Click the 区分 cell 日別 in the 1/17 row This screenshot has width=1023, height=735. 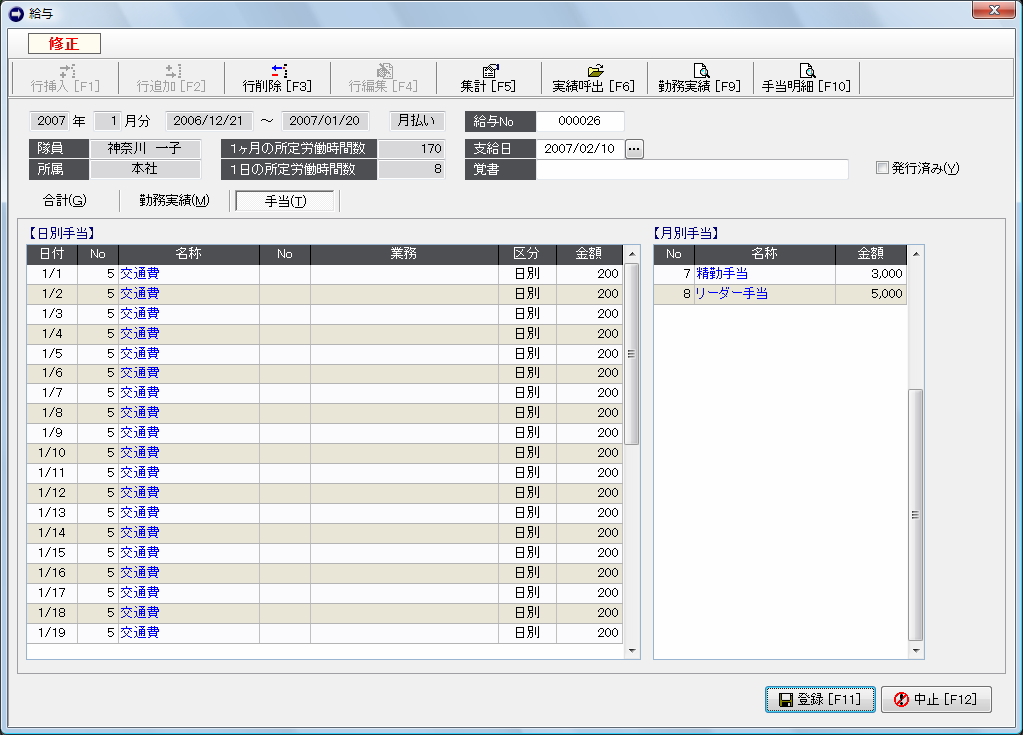tap(527, 593)
